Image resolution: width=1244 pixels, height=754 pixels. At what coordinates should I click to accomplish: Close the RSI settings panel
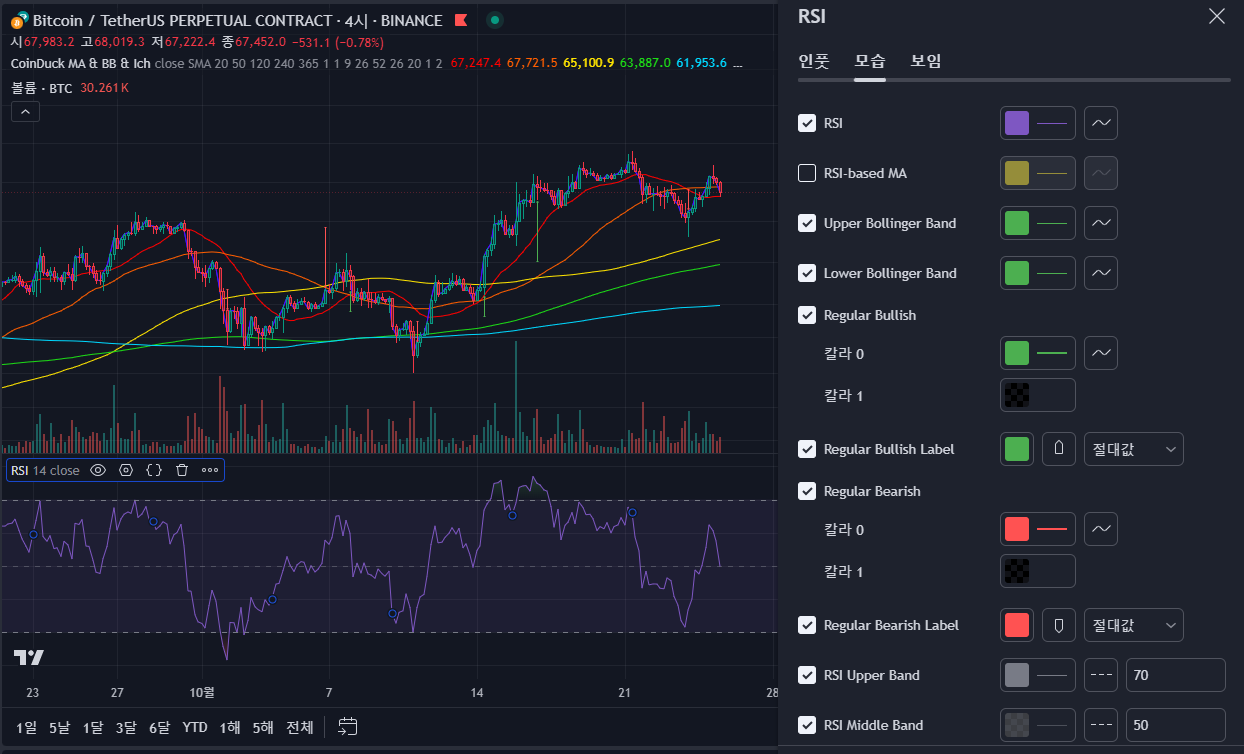pos(1216,16)
